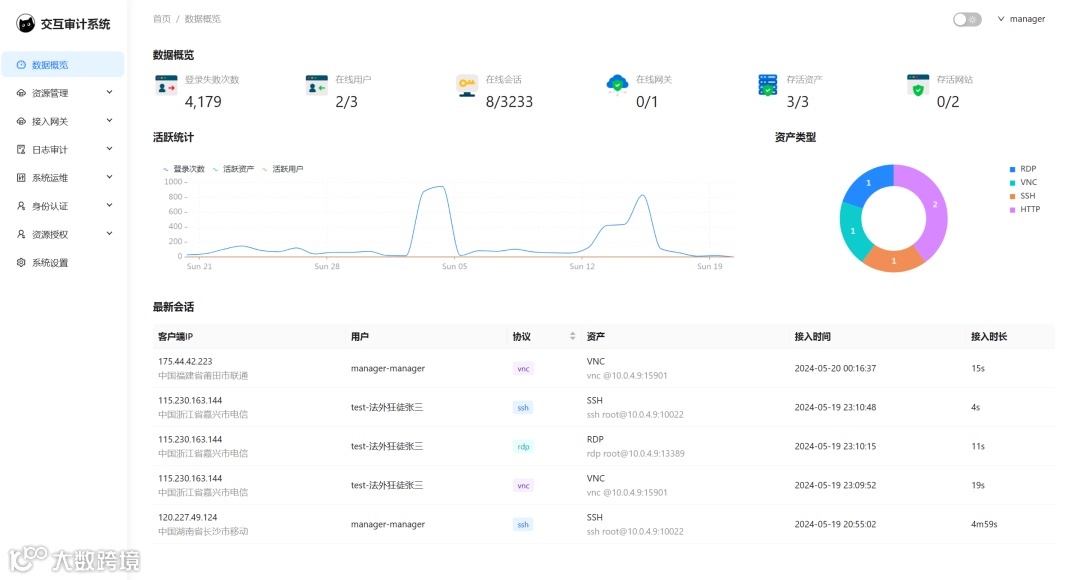Open the manager user dropdown
The width and height of the screenshot is (1080, 580).
click(x=1021, y=19)
